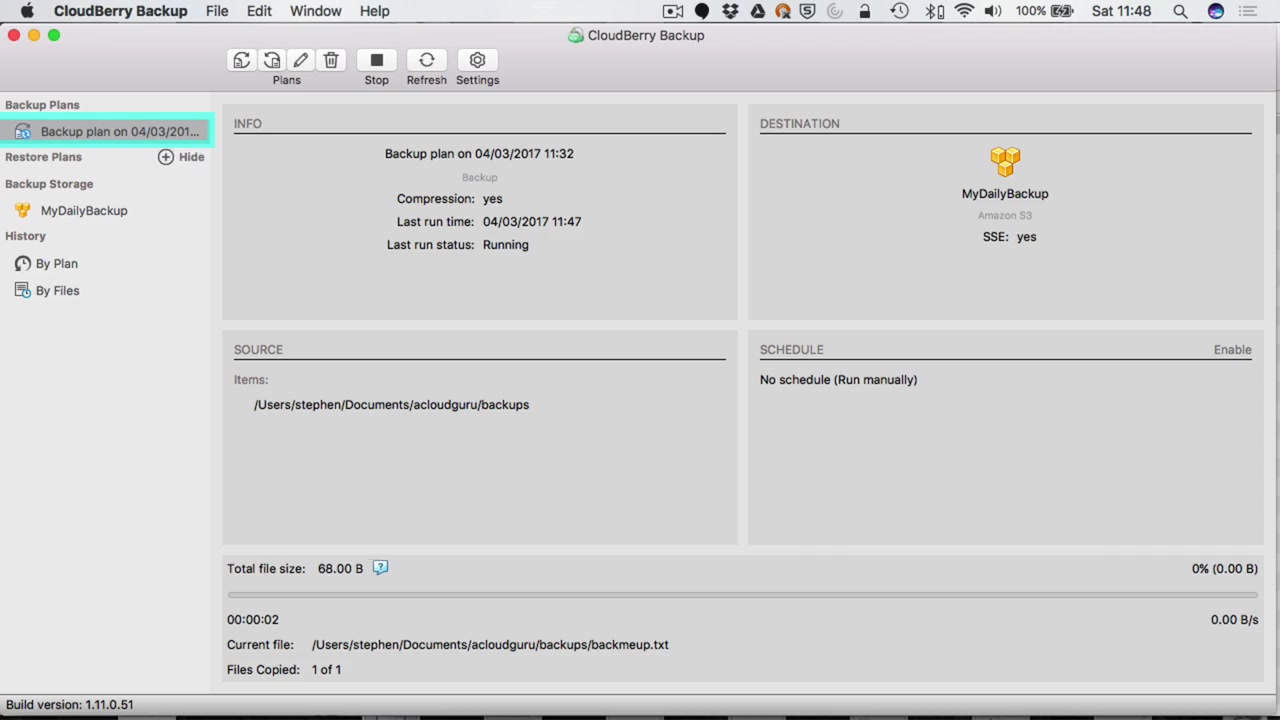Click the current file path ending 'backmeup.txt'
1280x720 pixels.
490,645
